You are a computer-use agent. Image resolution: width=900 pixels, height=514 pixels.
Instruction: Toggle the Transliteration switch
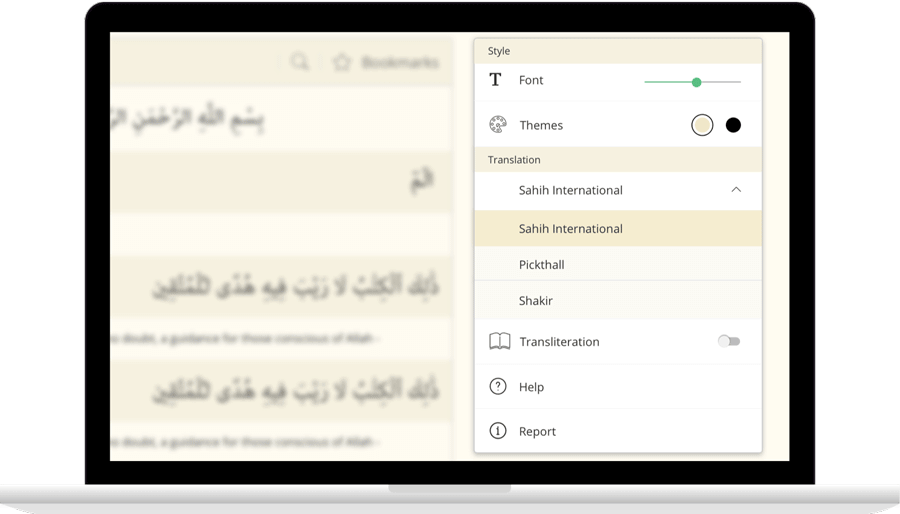pos(729,342)
